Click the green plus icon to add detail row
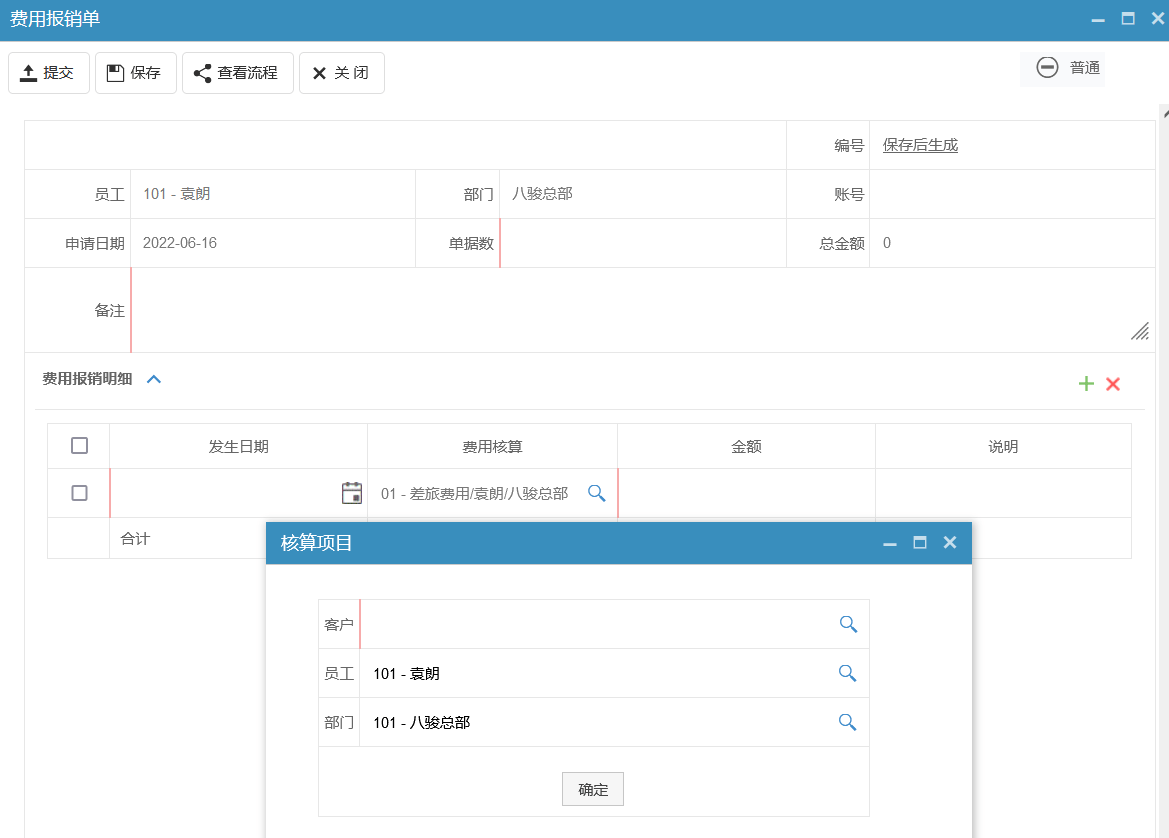 [x=1086, y=383]
